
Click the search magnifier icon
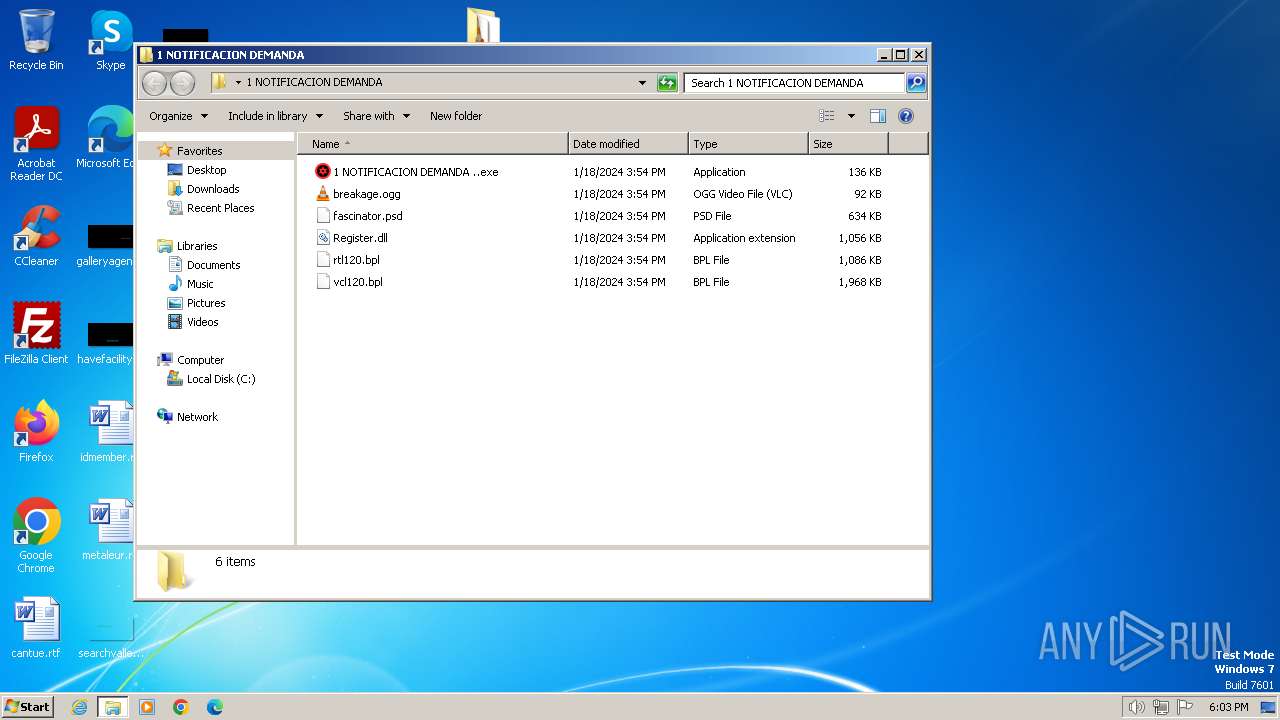tap(916, 83)
